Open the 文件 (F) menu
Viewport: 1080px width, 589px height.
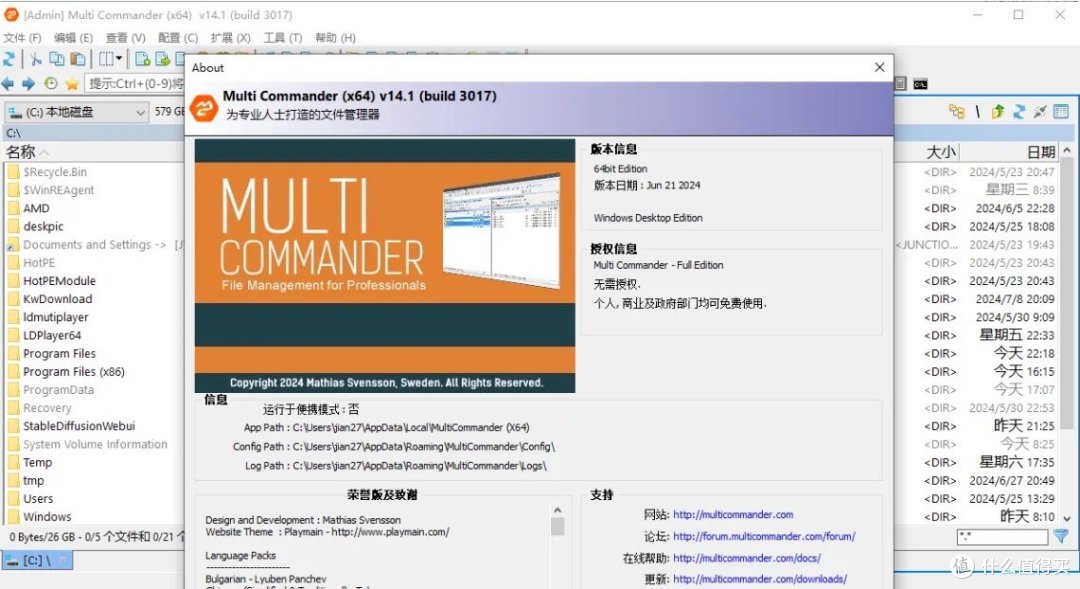(22, 37)
